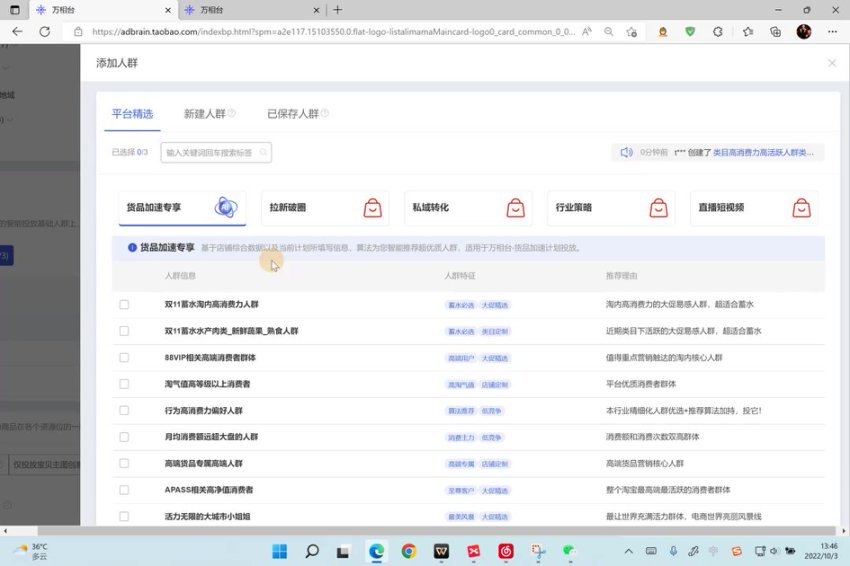The image size is (850, 566).
Task: Click the search magnifier in the keyword box
Action: click(264, 153)
